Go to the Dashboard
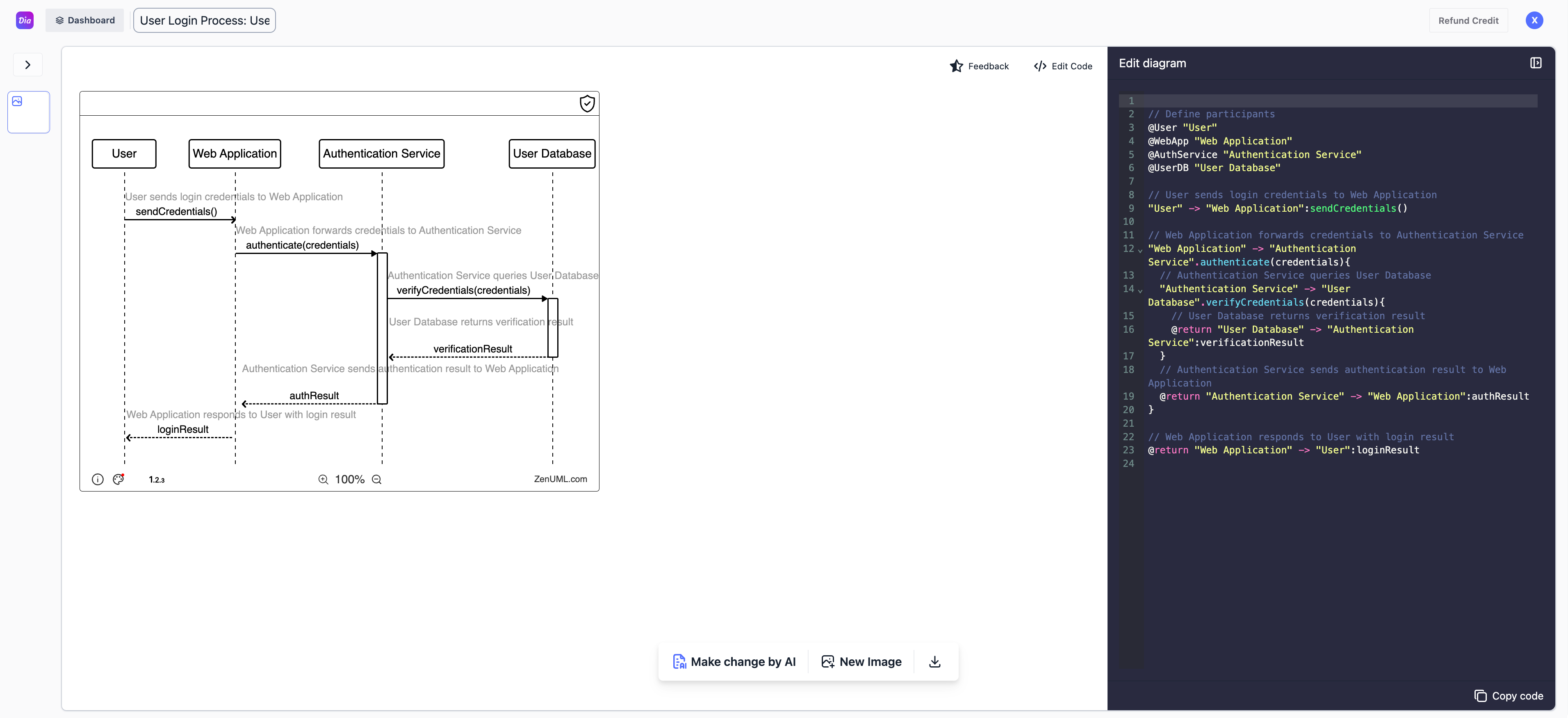The width and height of the screenshot is (1568, 718). tap(84, 20)
